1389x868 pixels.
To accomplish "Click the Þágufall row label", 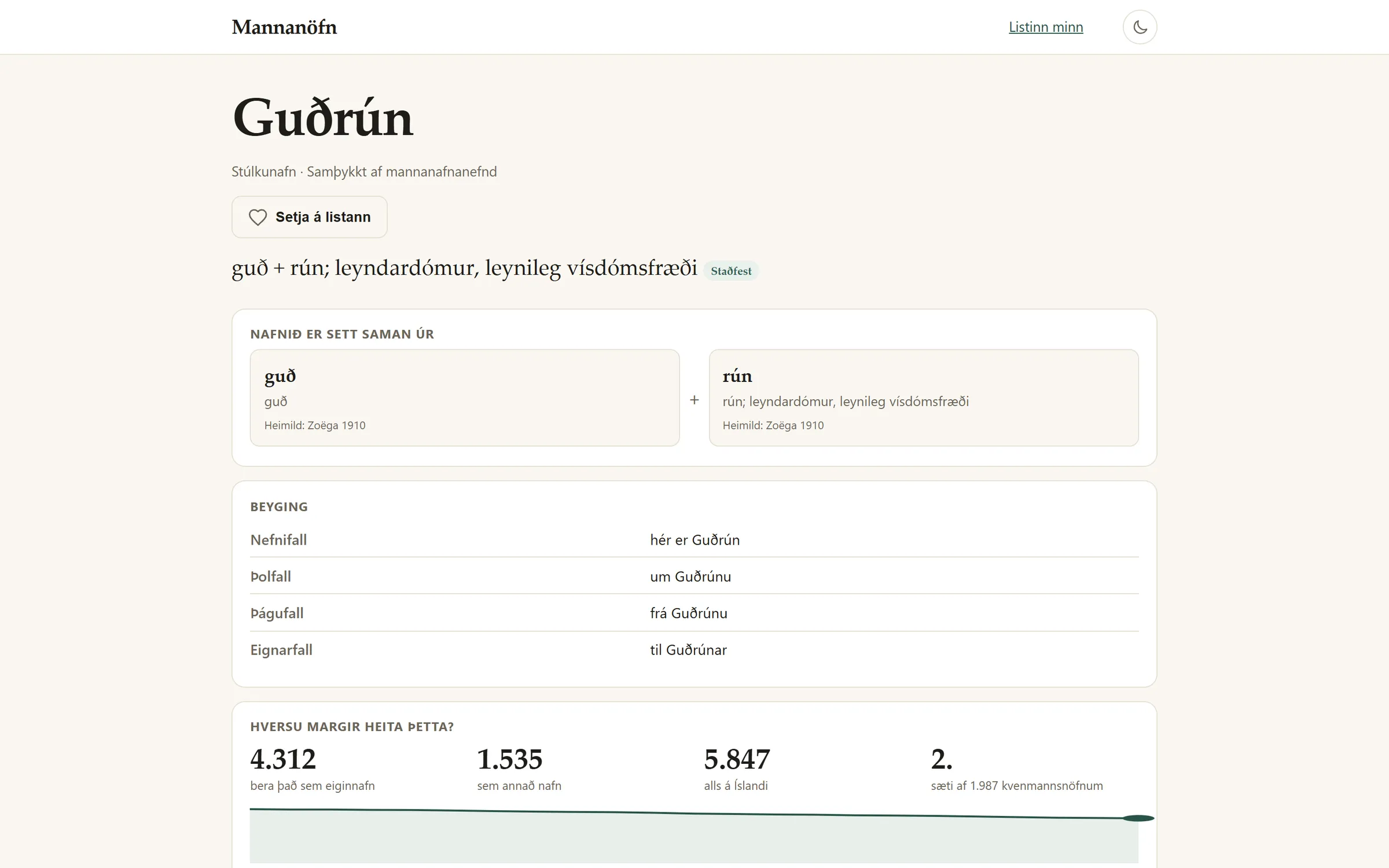I will 277,613.
